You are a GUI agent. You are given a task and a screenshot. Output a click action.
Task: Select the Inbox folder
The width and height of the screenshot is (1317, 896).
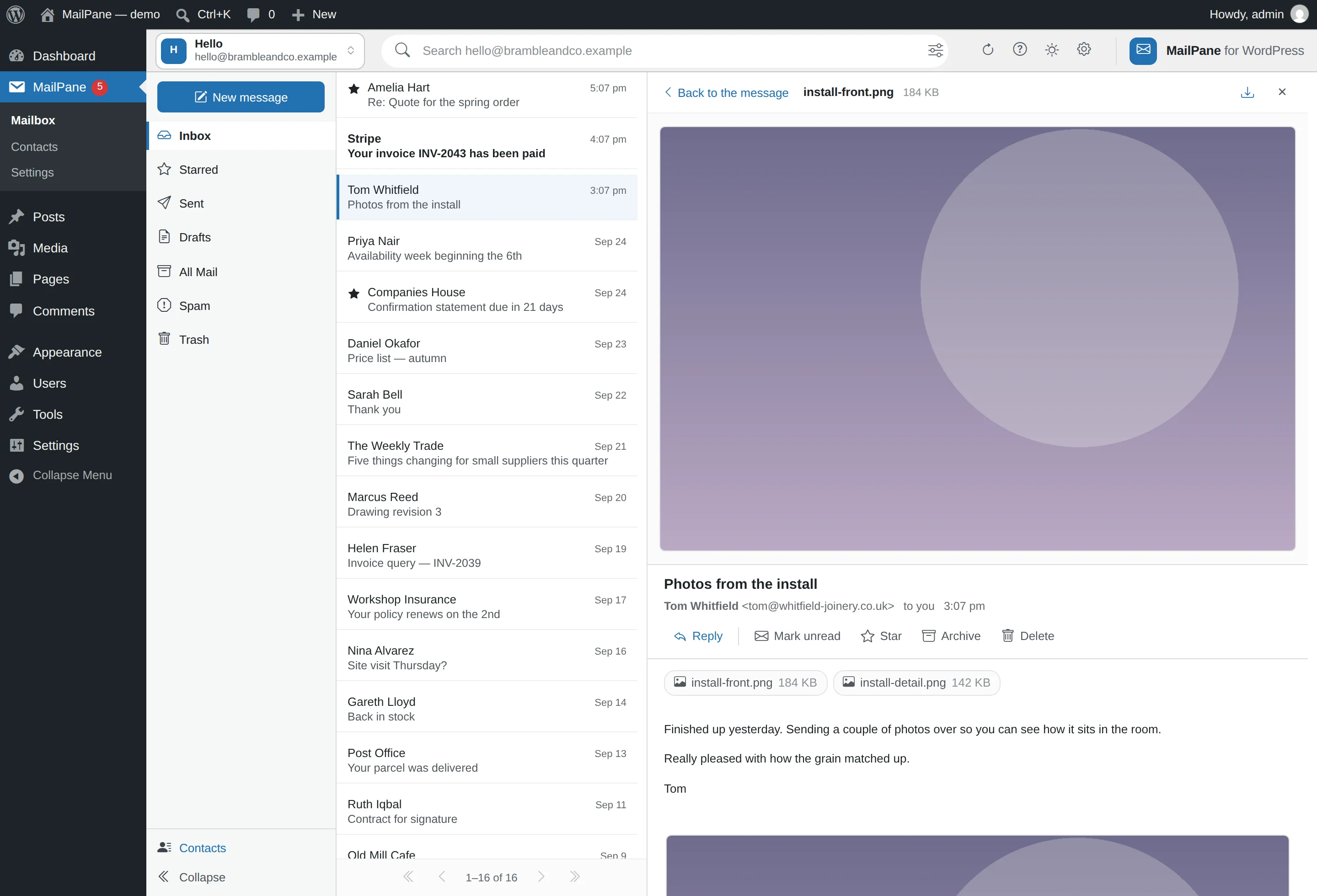point(241,135)
